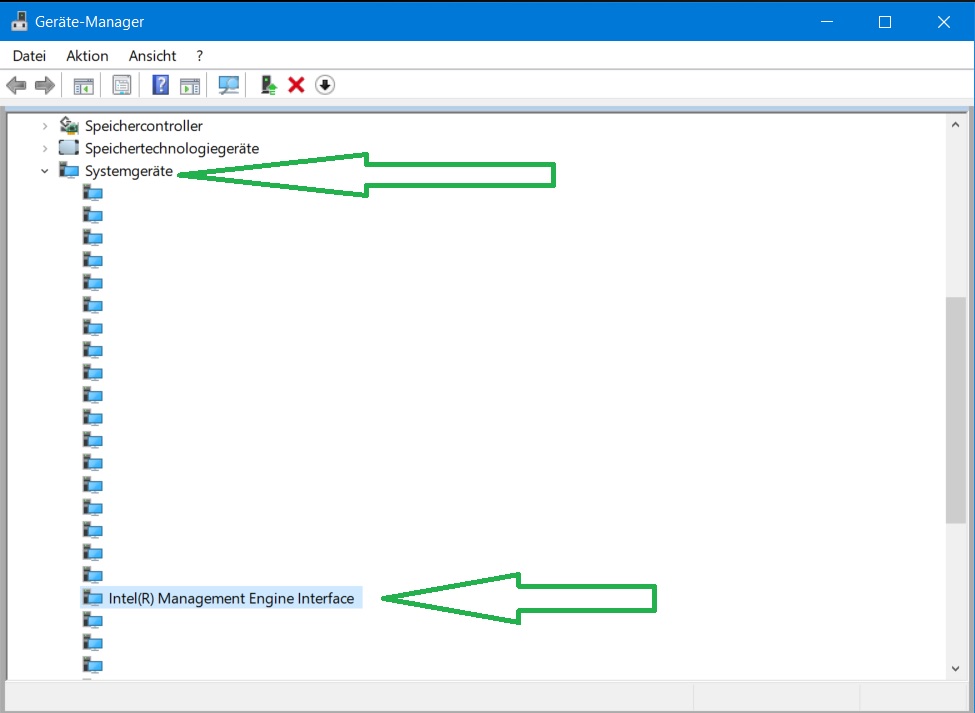Expand the Speichertechnologiegeräte category
975x713 pixels.
click(x=45, y=149)
